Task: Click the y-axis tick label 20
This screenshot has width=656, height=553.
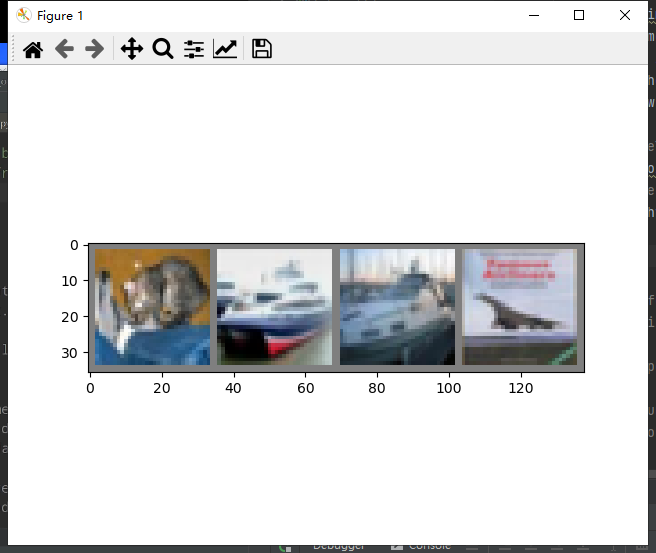Action: pyautogui.click(x=70, y=317)
